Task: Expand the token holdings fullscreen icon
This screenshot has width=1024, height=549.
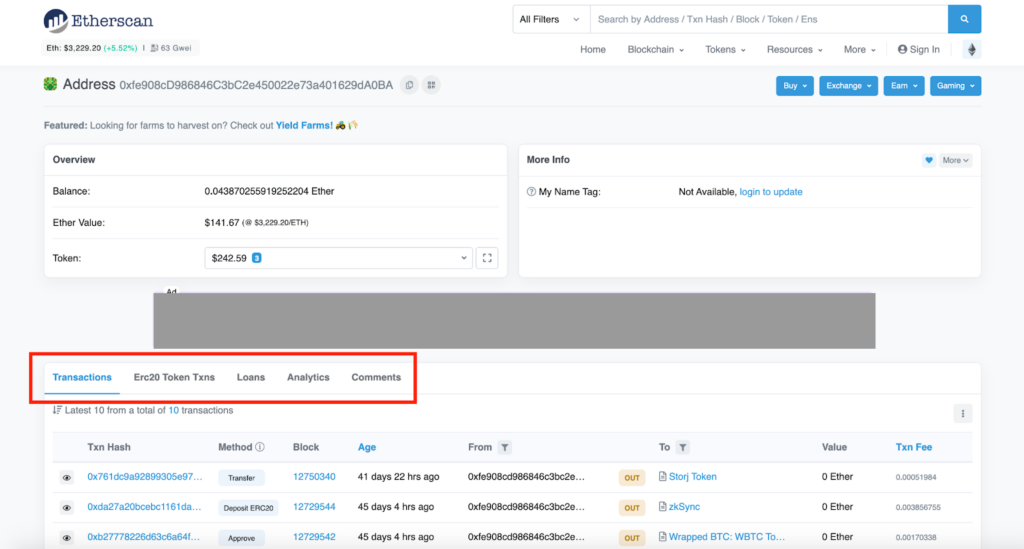Action: [x=487, y=258]
